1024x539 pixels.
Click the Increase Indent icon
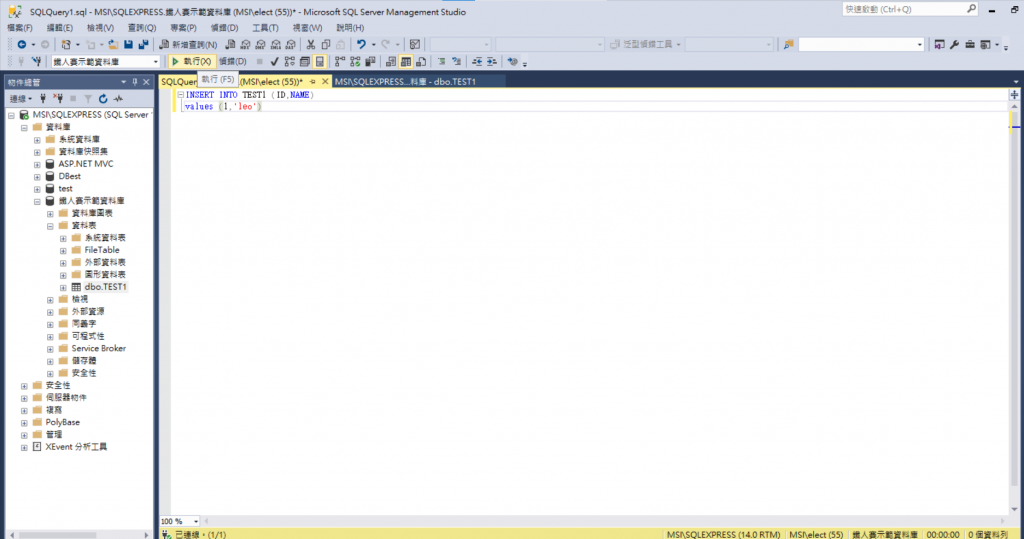point(492,61)
